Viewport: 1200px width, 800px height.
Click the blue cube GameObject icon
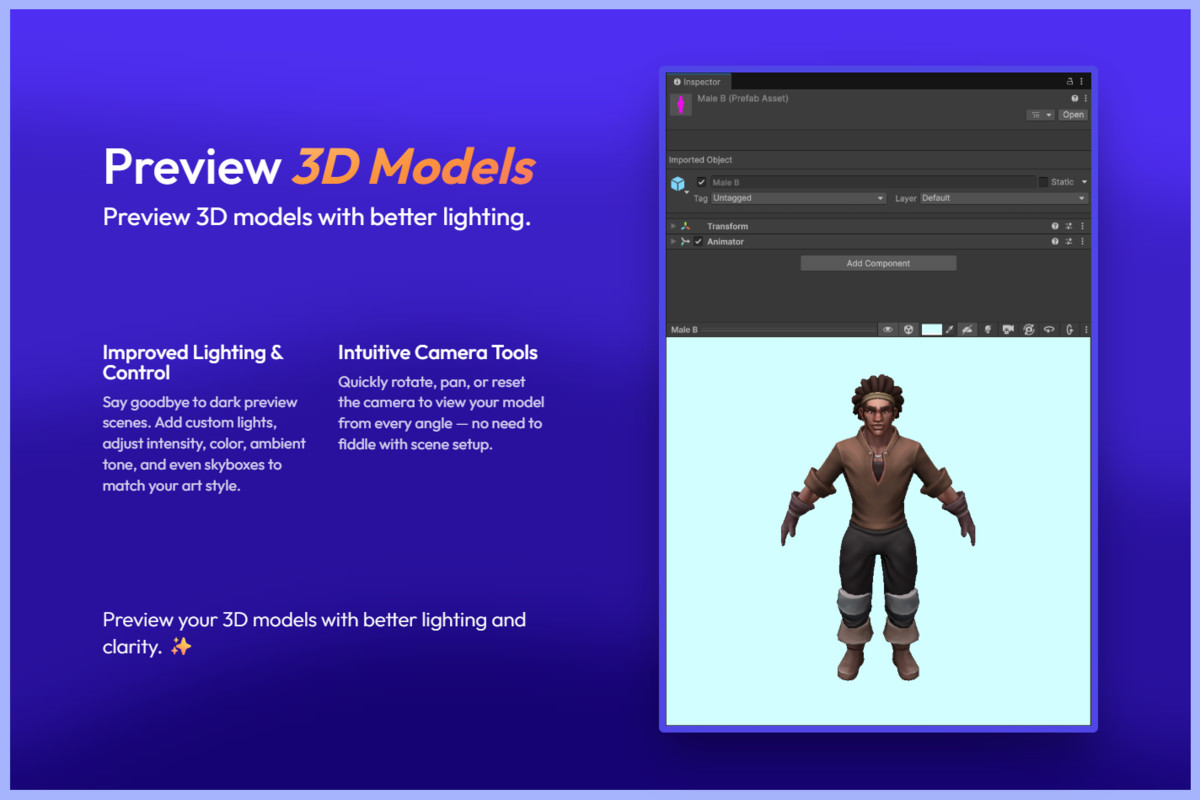[678, 184]
